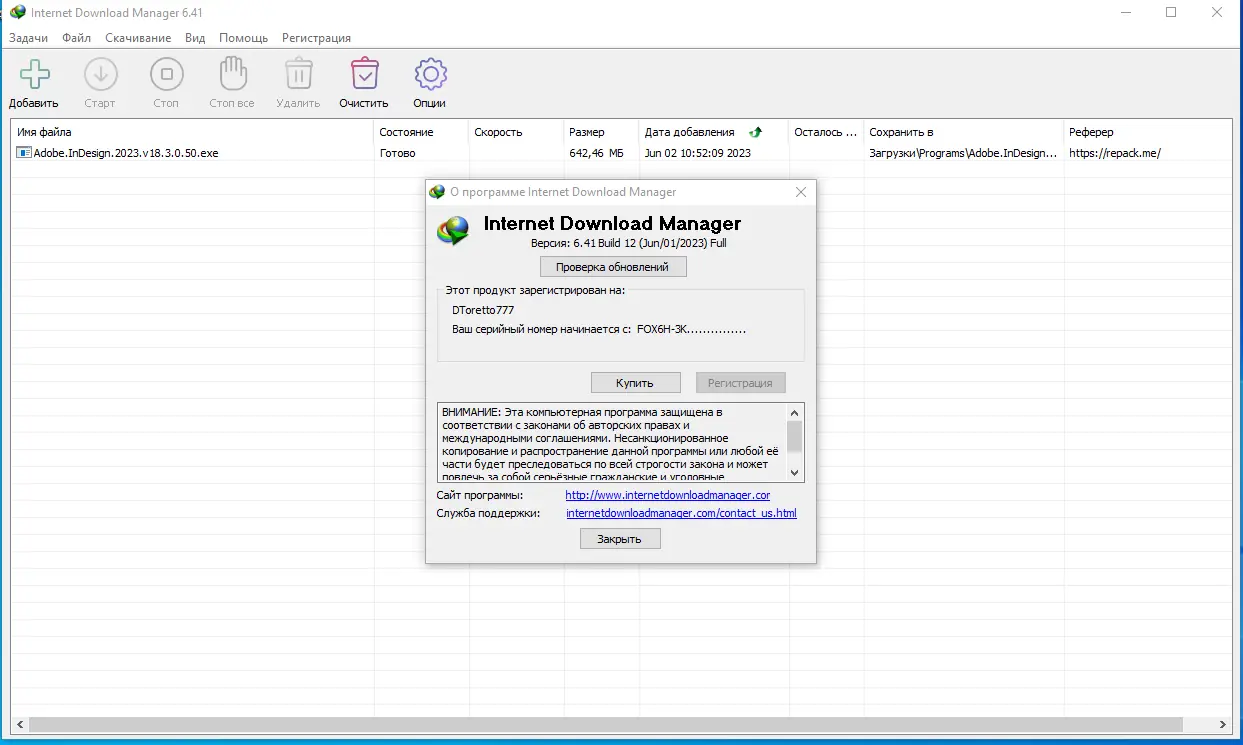
Task: Click the version 6.41 Build 12 text
Action: pyautogui.click(x=629, y=243)
